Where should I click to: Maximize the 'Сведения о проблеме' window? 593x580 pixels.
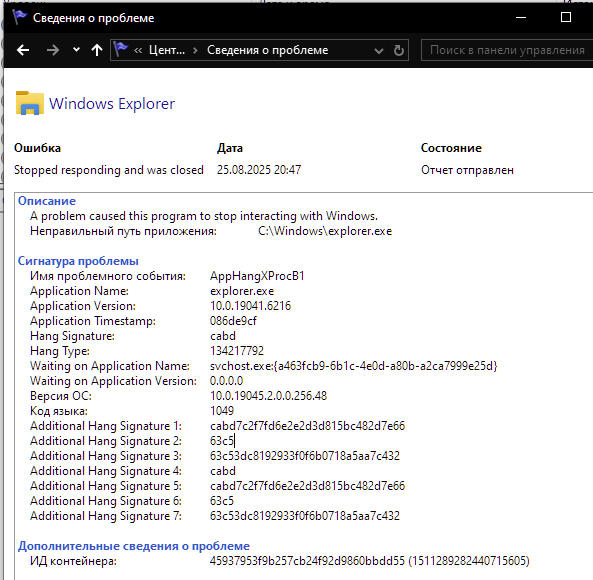(x=566, y=17)
